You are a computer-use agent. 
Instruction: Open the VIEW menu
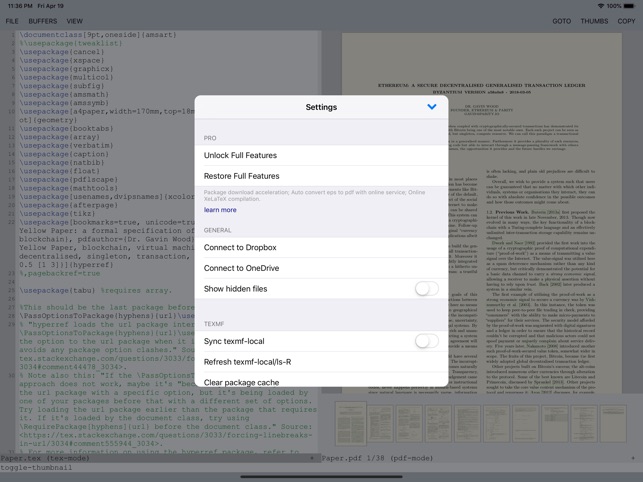click(x=75, y=21)
